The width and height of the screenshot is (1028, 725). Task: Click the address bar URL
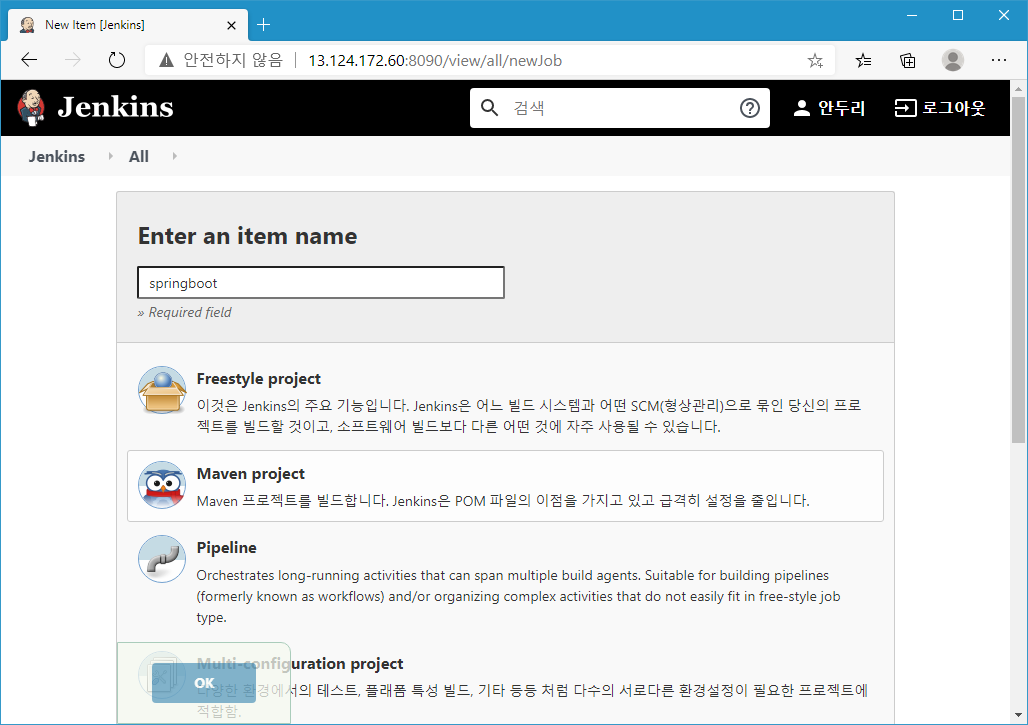point(435,60)
